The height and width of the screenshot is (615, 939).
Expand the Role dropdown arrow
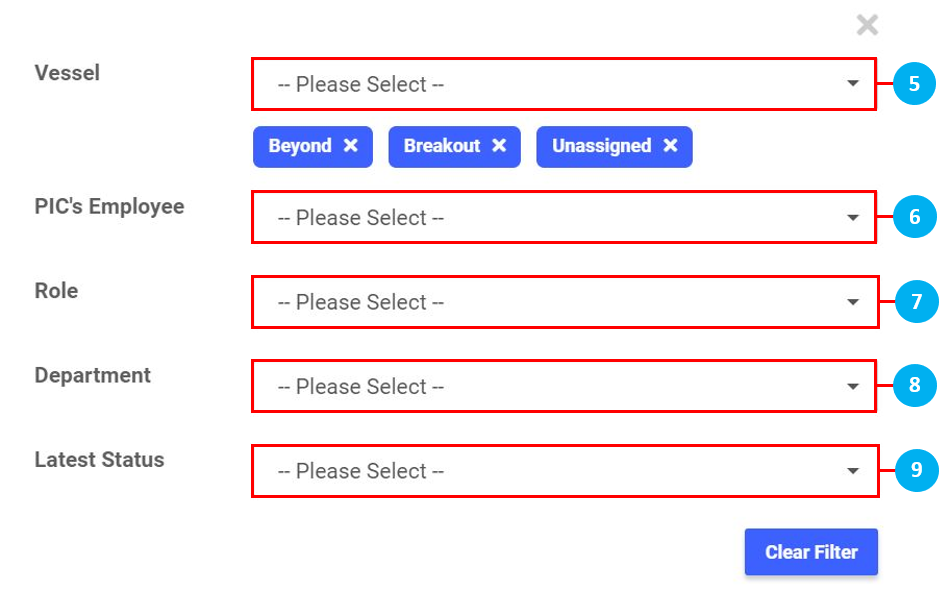click(853, 302)
